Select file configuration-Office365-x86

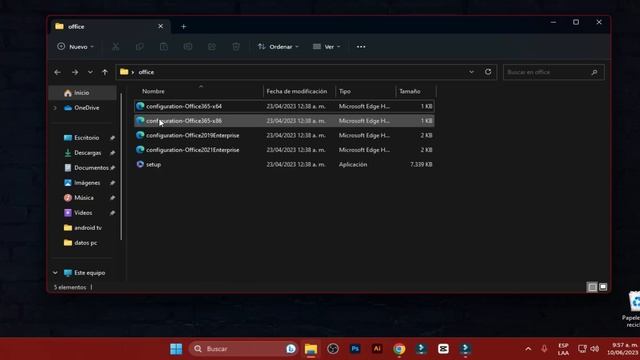[284, 121]
